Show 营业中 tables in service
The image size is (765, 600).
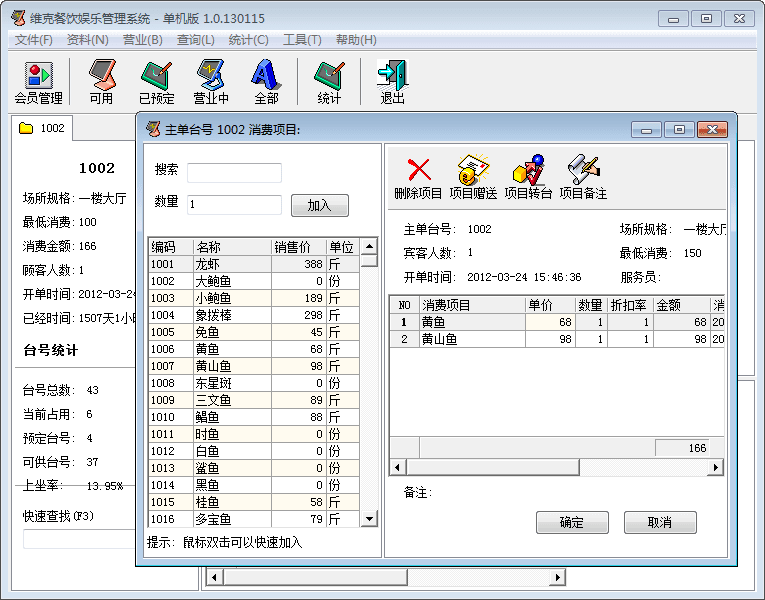(211, 82)
